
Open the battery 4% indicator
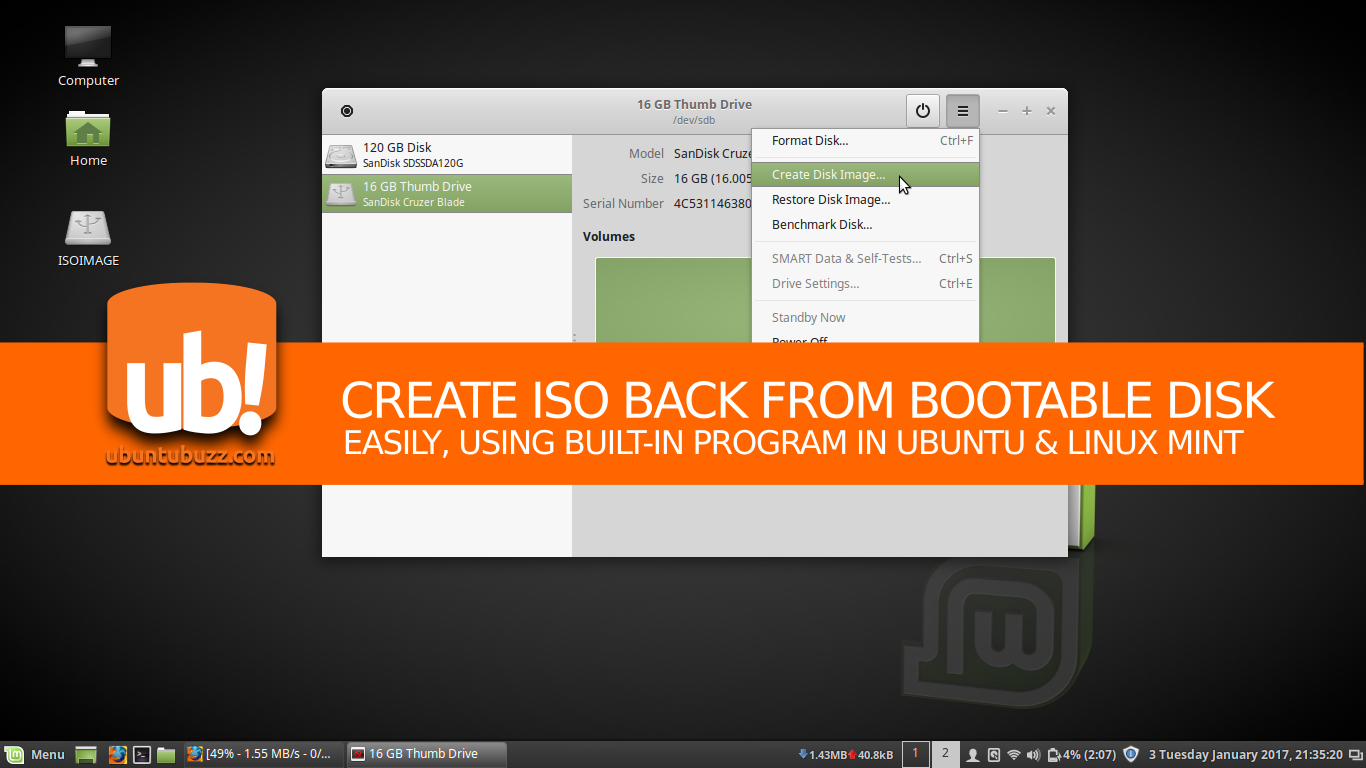pyautogui.click(x=1082, y=755)
